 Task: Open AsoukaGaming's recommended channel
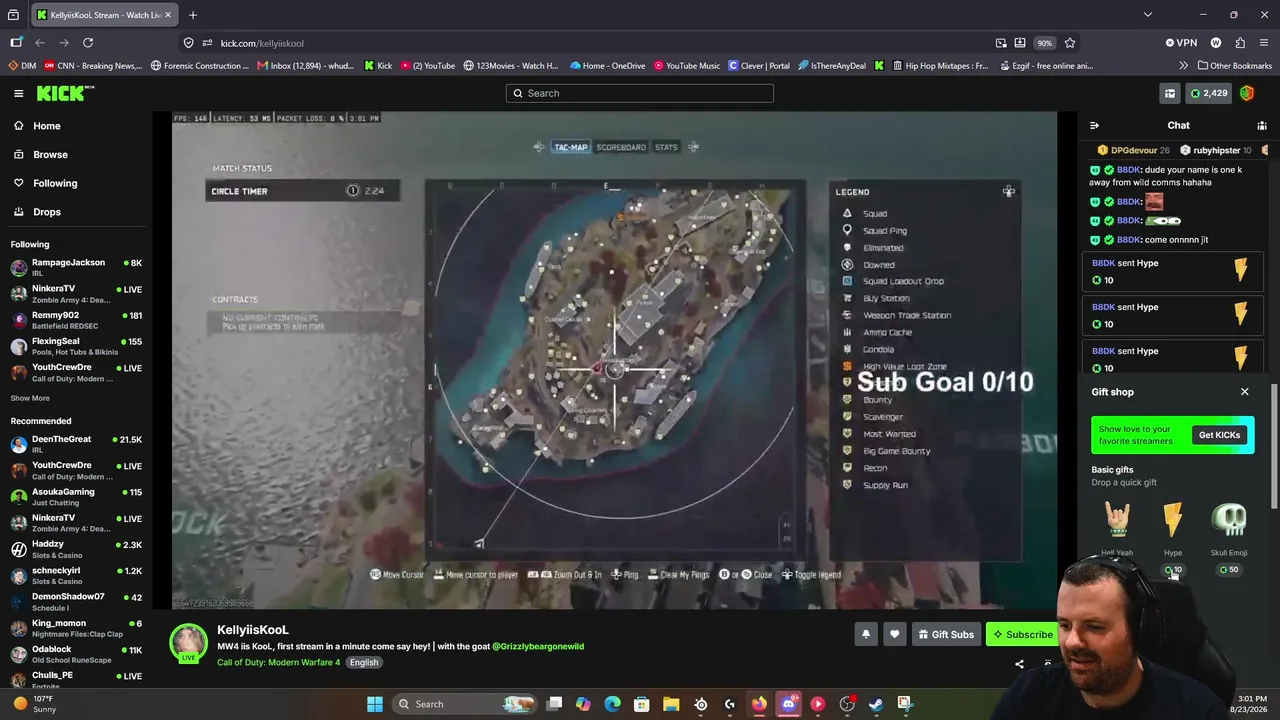point(76,496)
